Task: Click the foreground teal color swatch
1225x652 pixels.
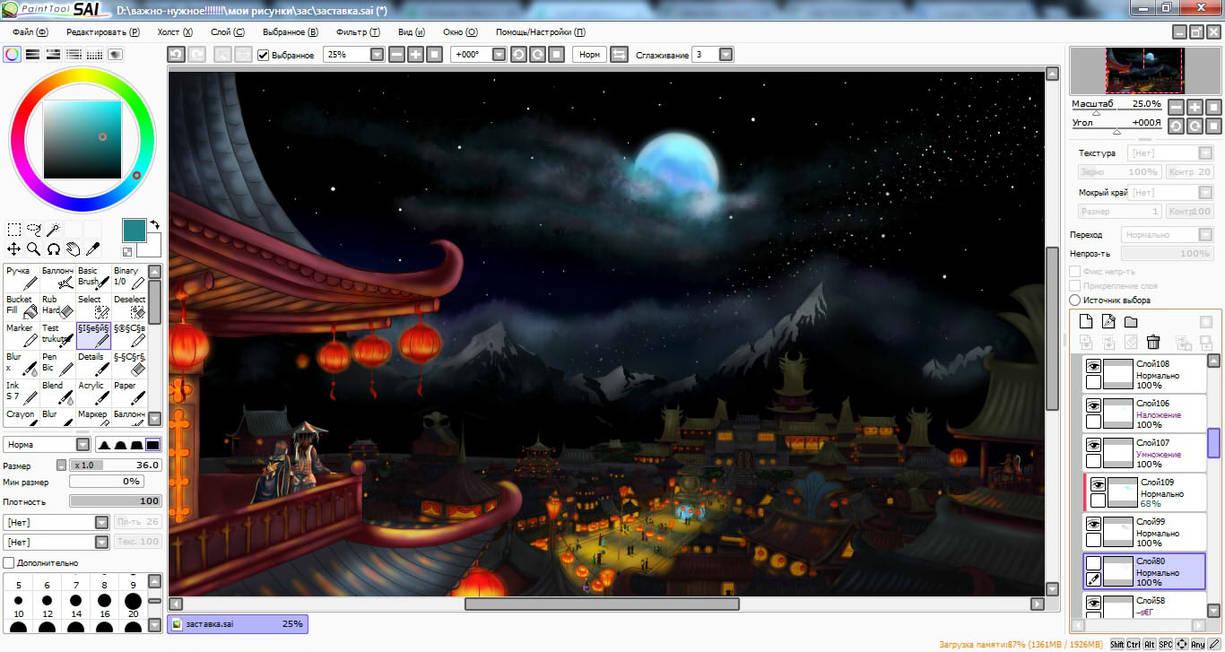Action: pos(134,230)
